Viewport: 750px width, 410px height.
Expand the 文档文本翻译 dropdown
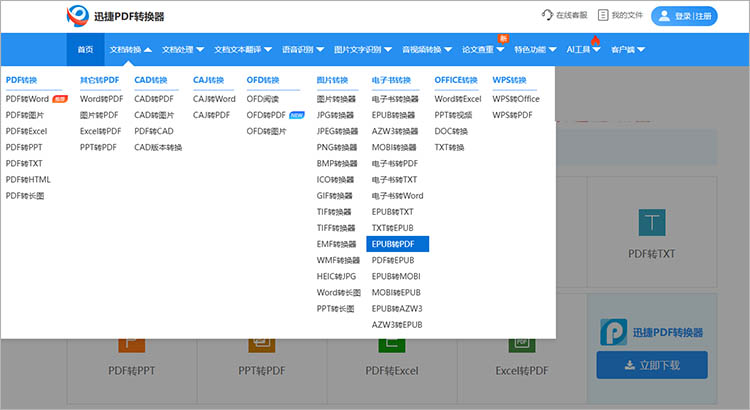[243, 49]
